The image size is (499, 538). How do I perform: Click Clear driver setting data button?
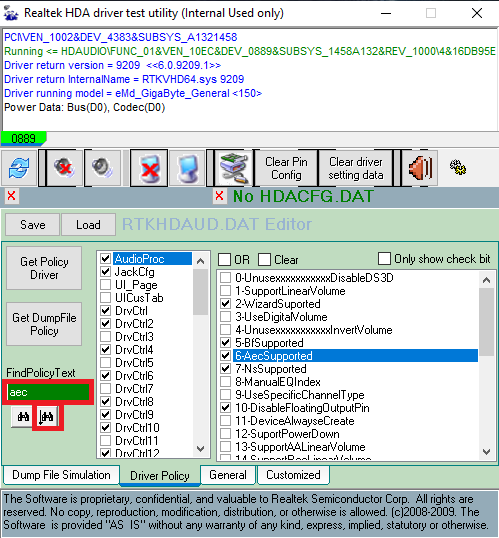[x=356, y=168]
